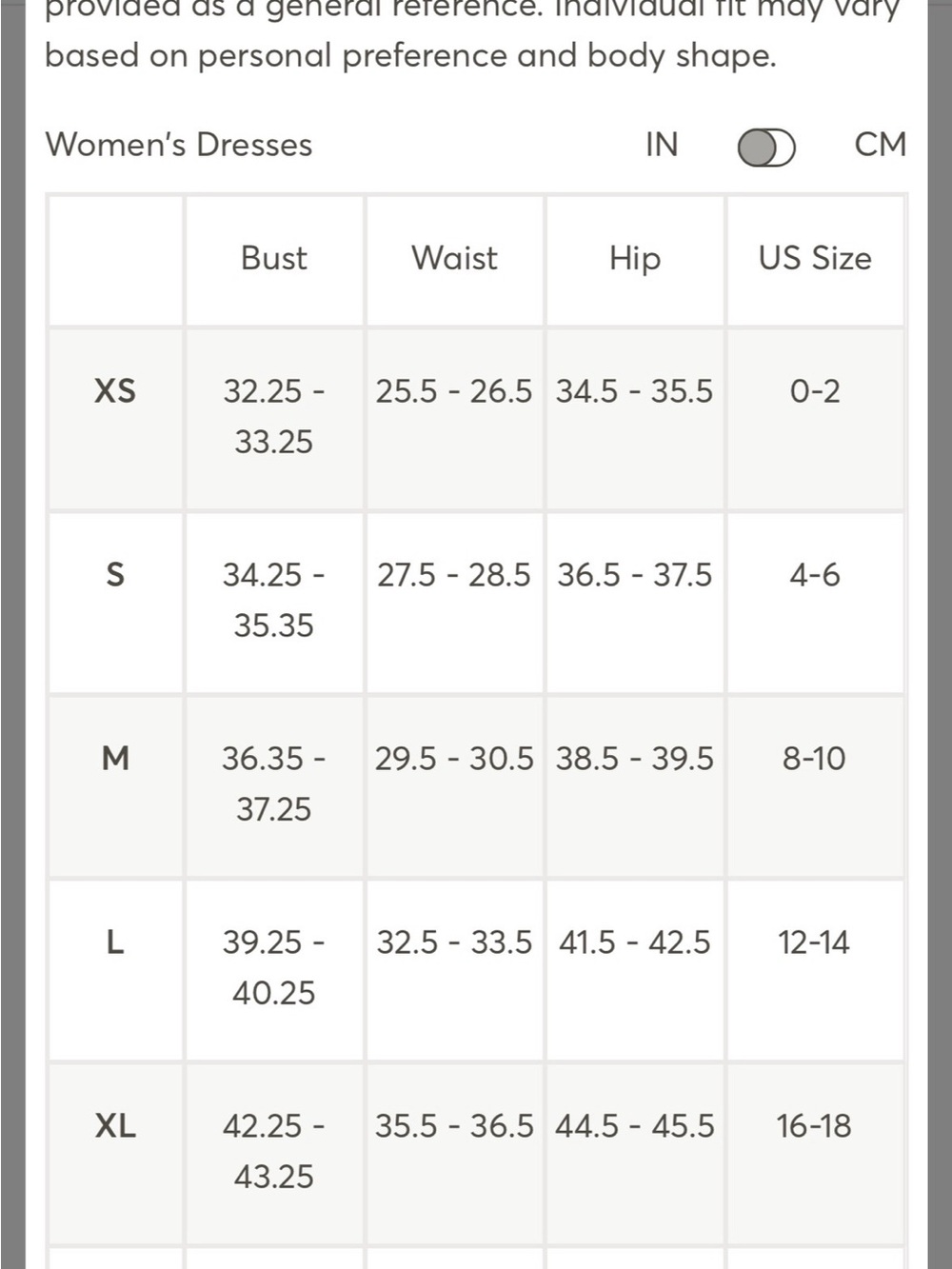Image resolution: width=952 pixels, height=1269 pixels.
Task: Click the Women's Dresses heading
Action: coord(179,145)
